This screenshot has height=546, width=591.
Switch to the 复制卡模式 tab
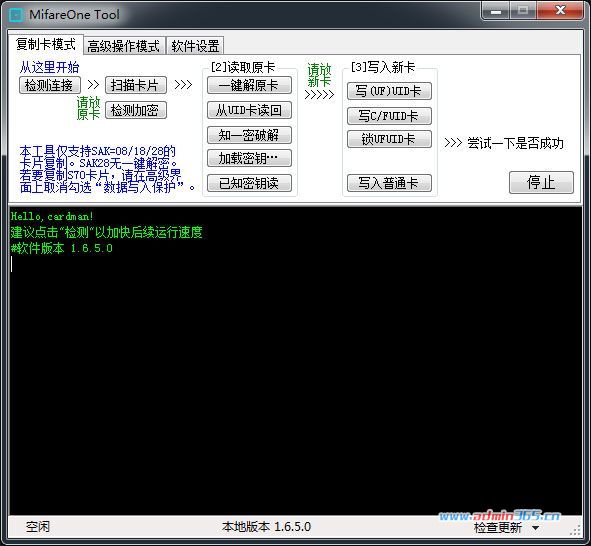click(46, 44)
